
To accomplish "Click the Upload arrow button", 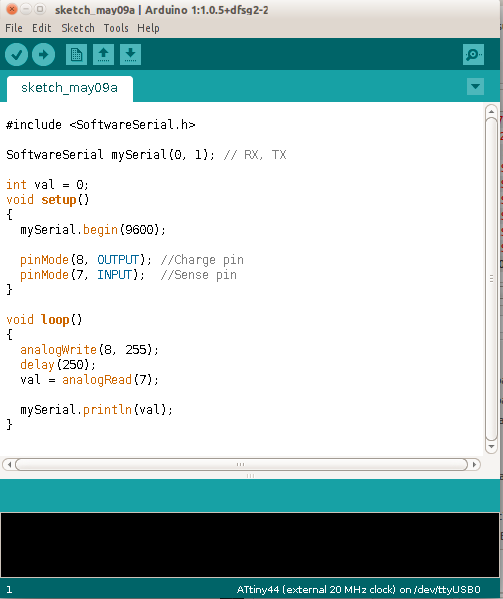I will [x=44, y=55].
